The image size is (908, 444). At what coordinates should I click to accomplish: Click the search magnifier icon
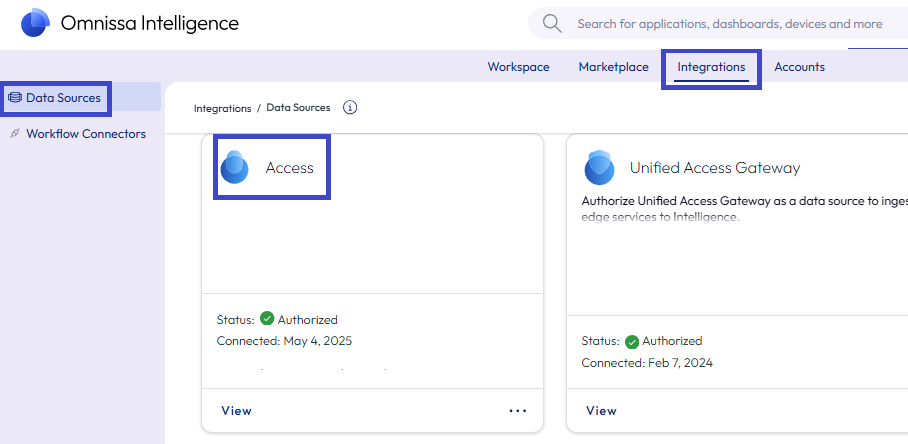click(552, 24)
